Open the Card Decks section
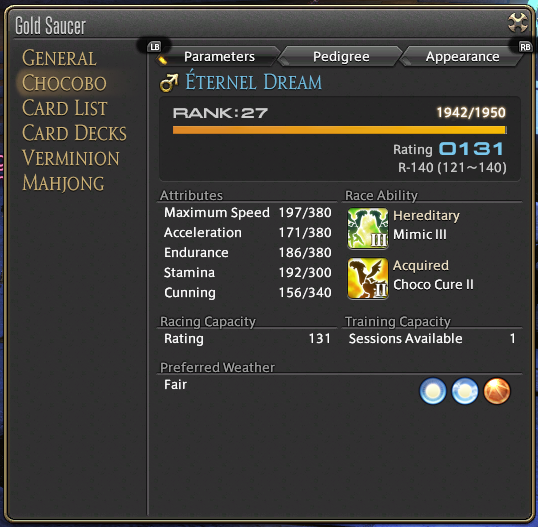The height and width of the screenshot is (527, 538). pos(74,133)
